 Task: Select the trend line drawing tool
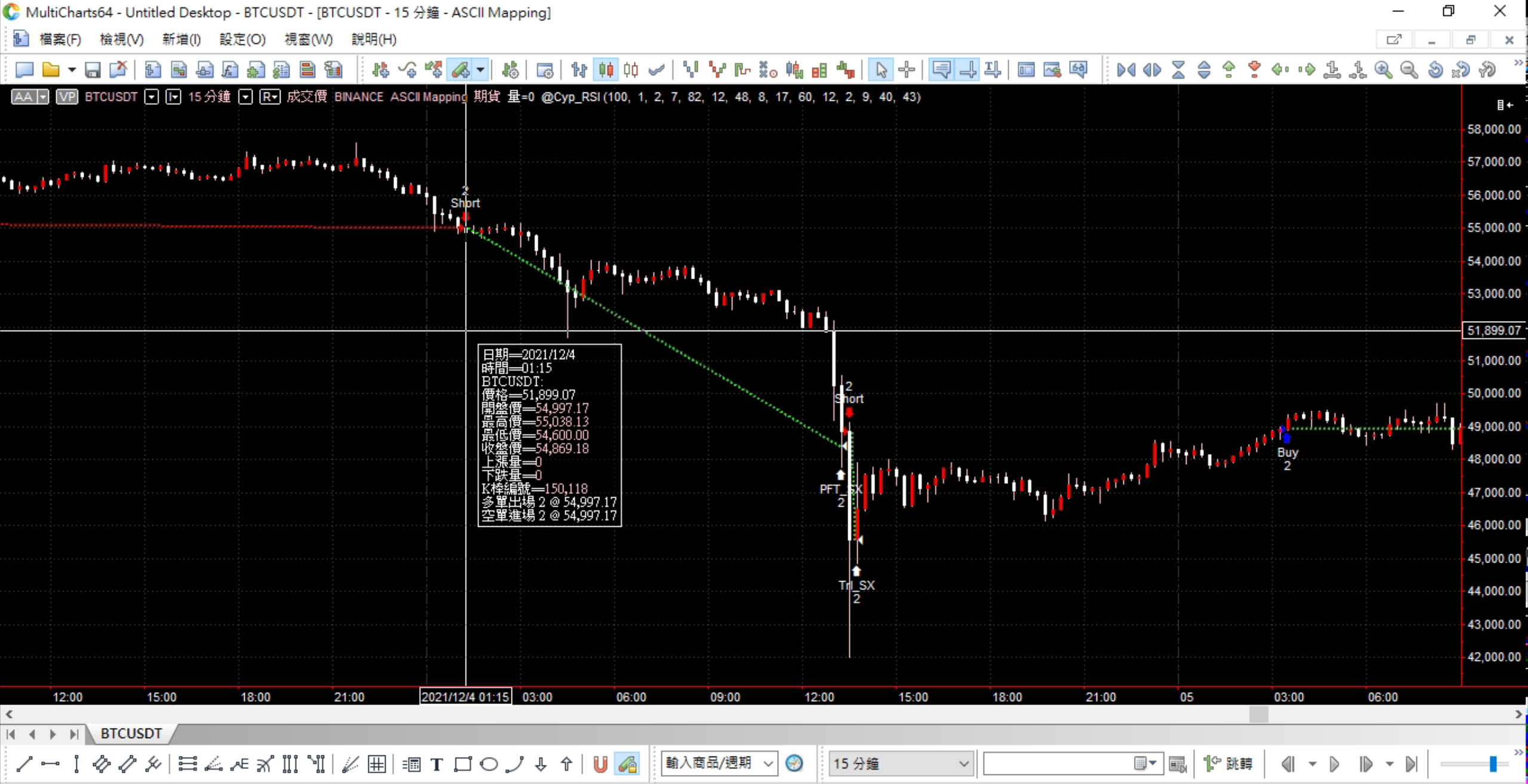(x=24, y=764)
